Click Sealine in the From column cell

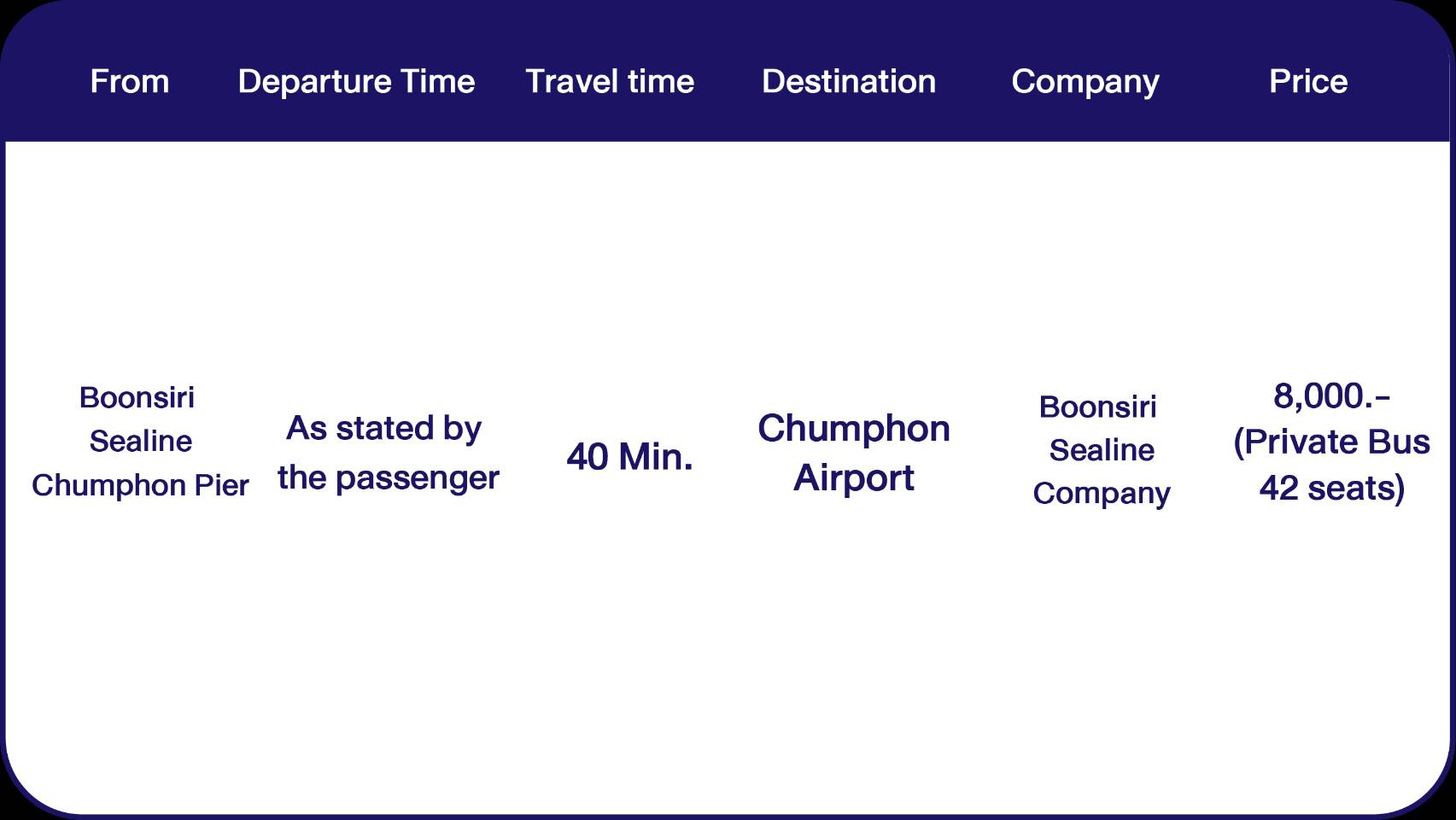pos(141,442)
